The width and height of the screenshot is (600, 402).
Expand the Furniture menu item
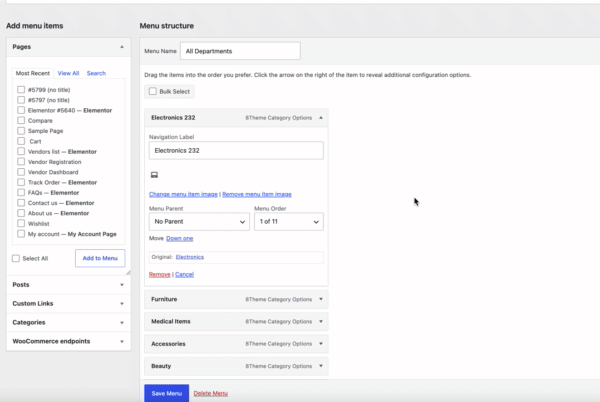point(321,299)
